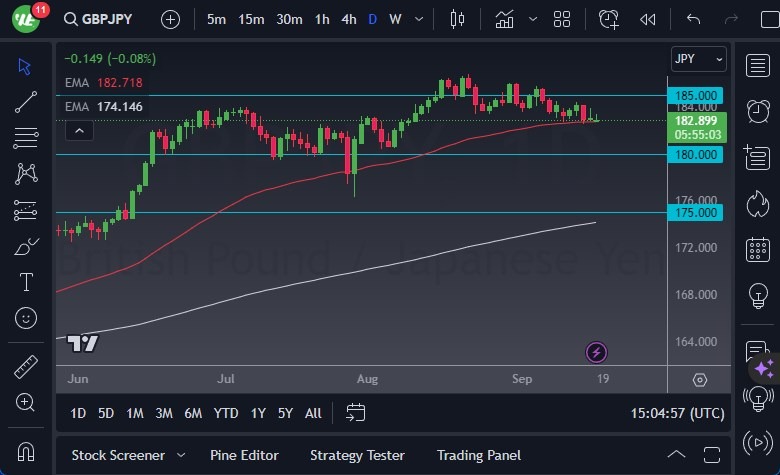This screenshot has width=780, height=475.
Task: Select the ruler measure tool
Action: [26, 366]
